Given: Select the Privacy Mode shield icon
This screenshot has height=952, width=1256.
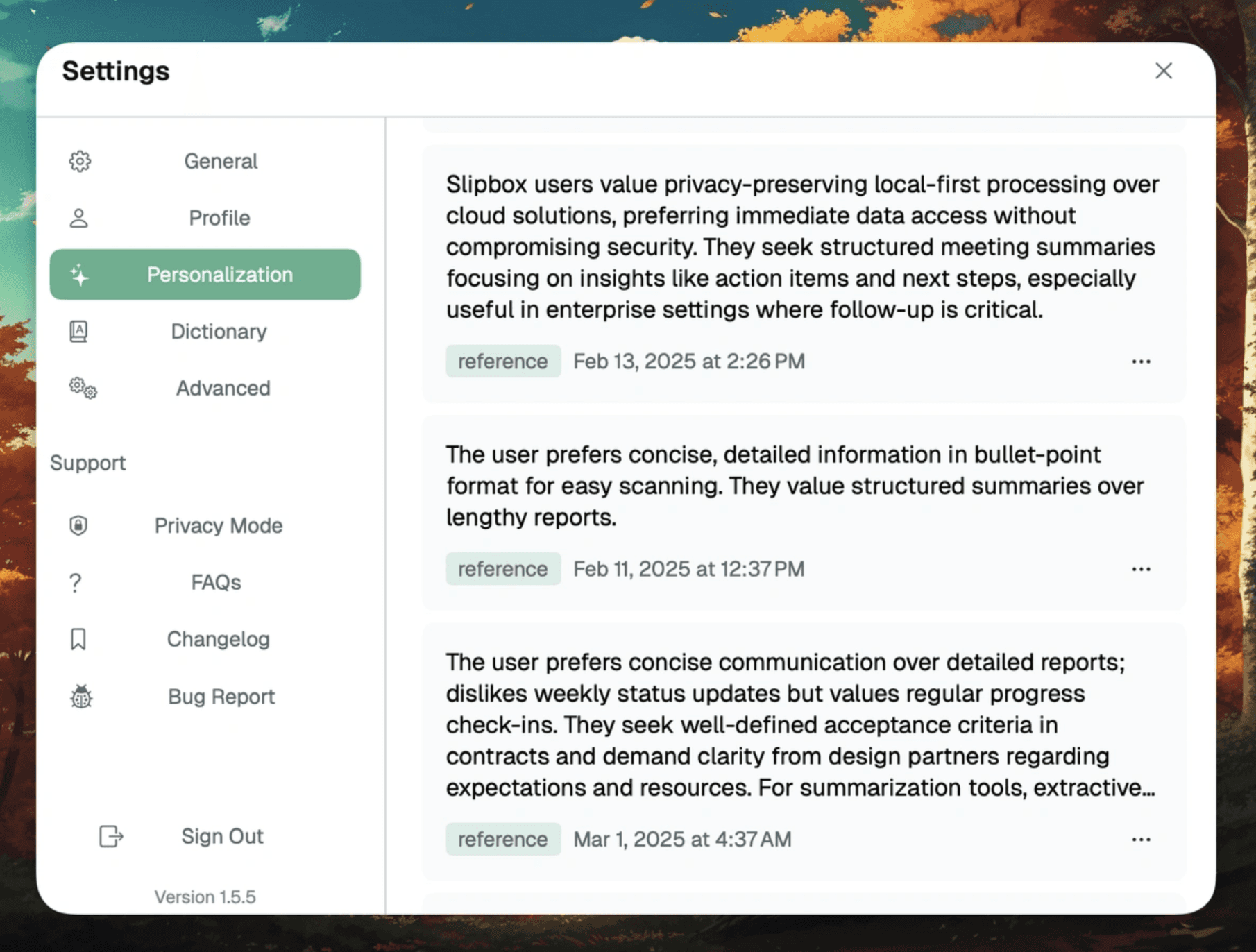Looking at the screenshot, I should [78, 525].
